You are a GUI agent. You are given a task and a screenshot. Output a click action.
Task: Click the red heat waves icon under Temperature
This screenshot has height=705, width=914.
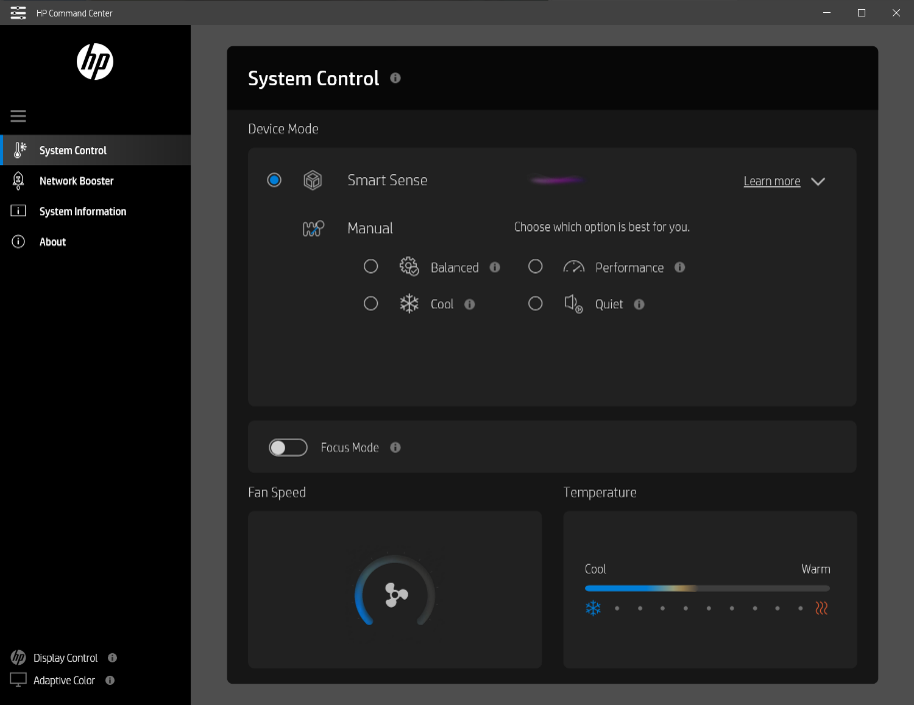pyautogui.click(x=821, y=608)
